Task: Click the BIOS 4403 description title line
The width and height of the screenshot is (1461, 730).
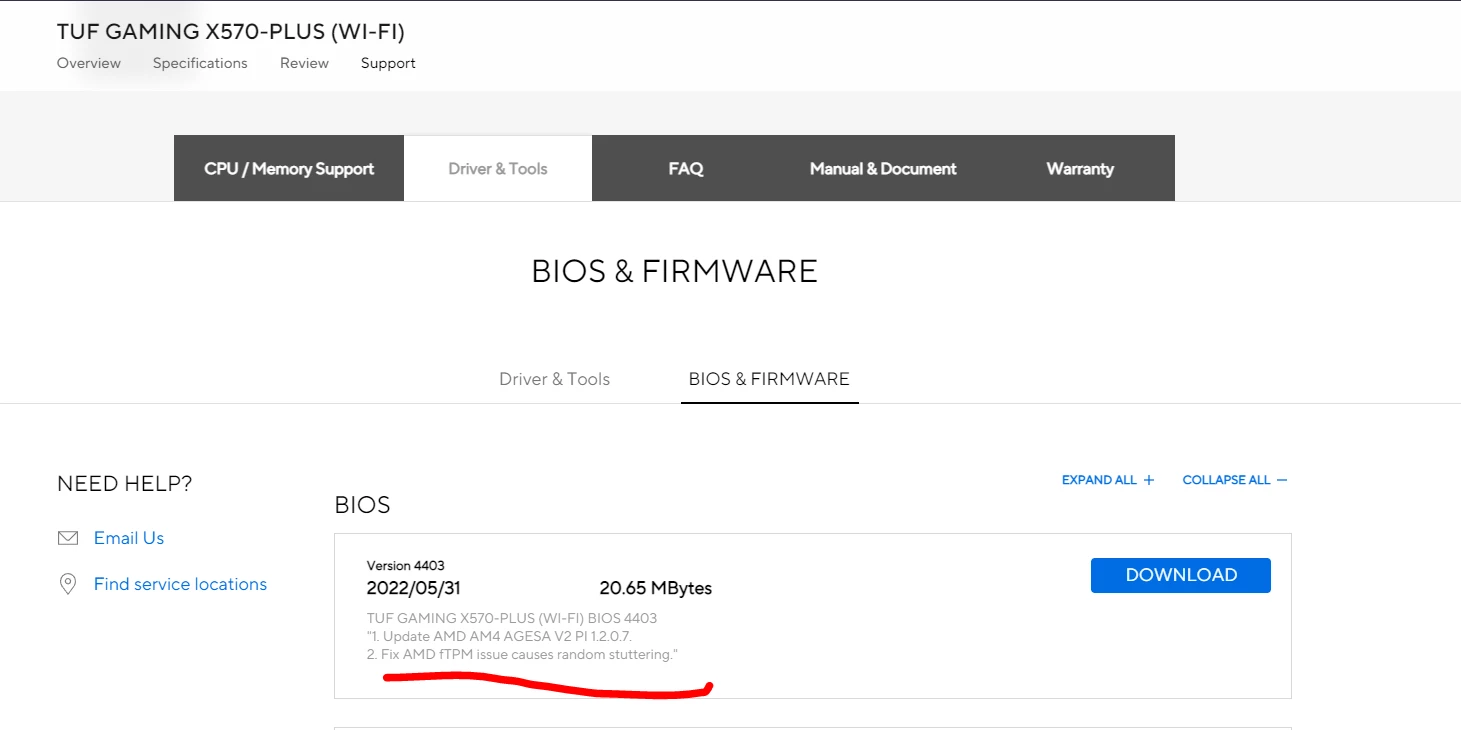Action: [x=512, y=618]
